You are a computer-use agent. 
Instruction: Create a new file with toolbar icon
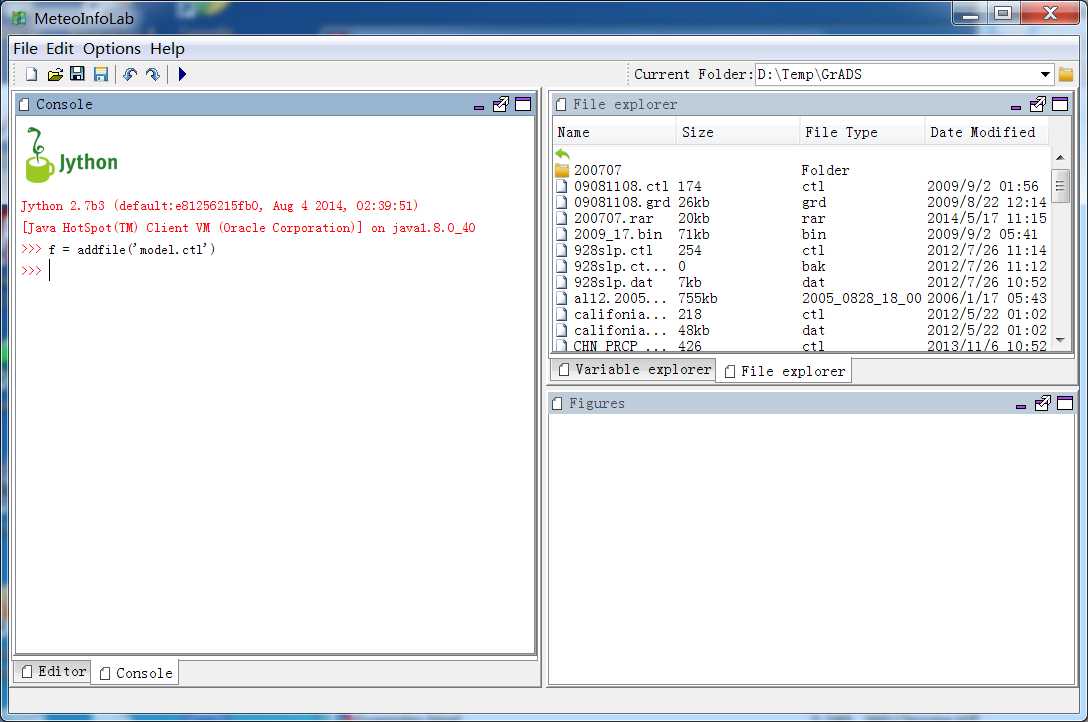coord(31,74)
